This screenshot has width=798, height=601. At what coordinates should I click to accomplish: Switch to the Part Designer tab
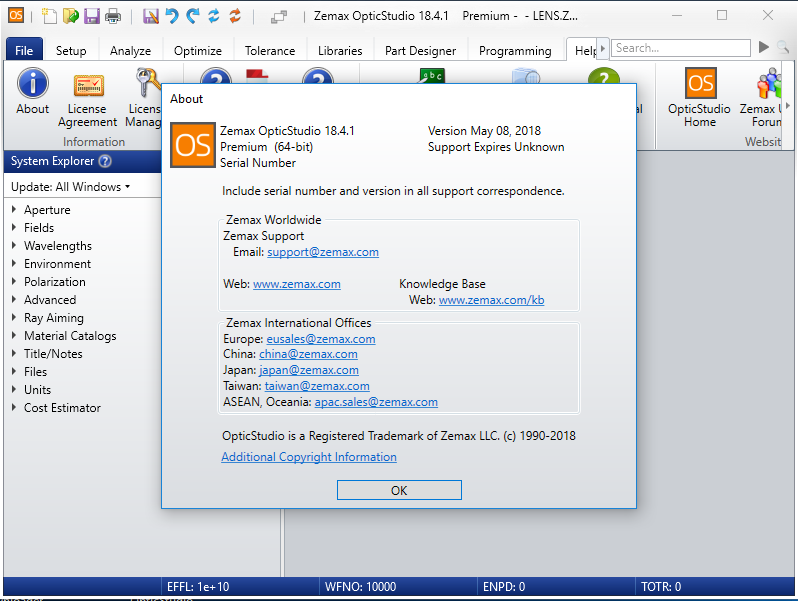pyautogui.click(x=420, y=50)
